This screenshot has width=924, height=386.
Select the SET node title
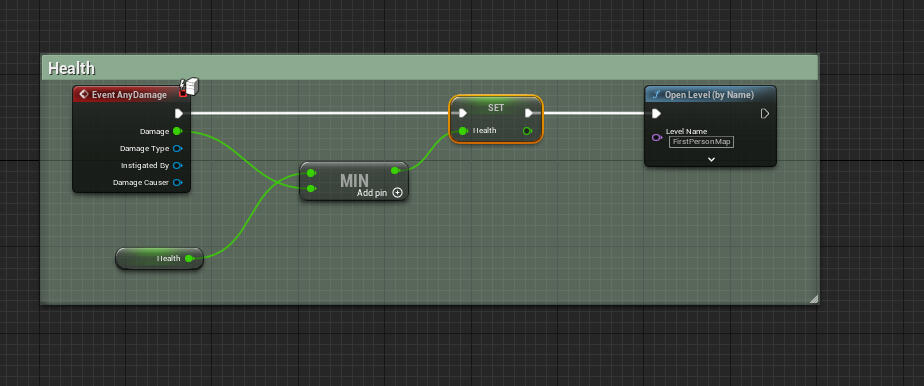click(x=496, y=108)
